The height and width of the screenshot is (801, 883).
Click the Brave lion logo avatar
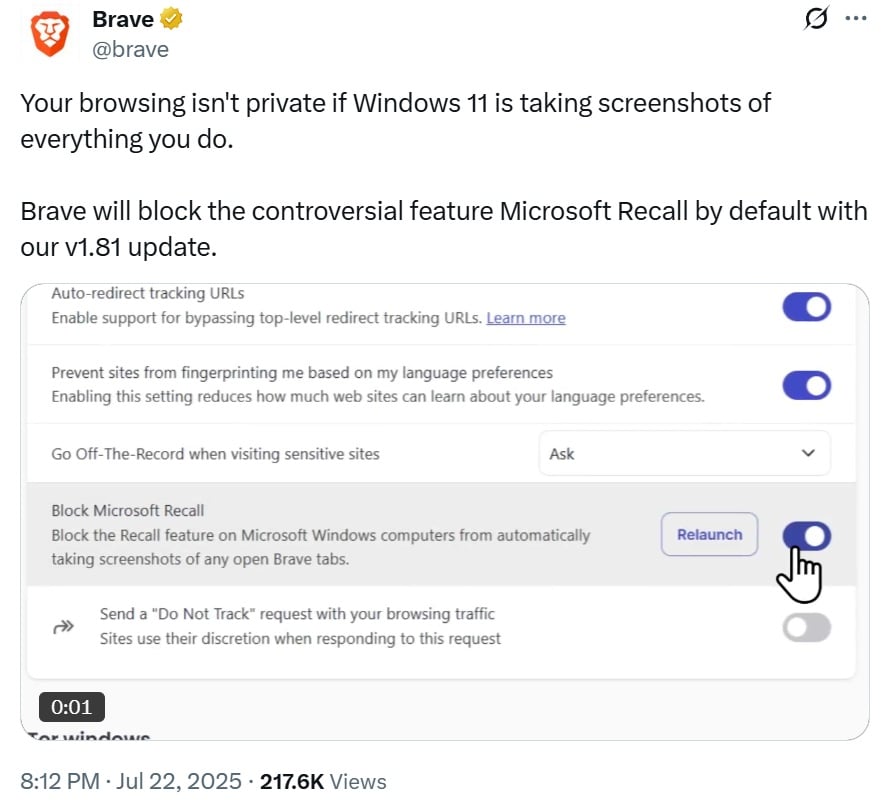(x=50, y=34)
